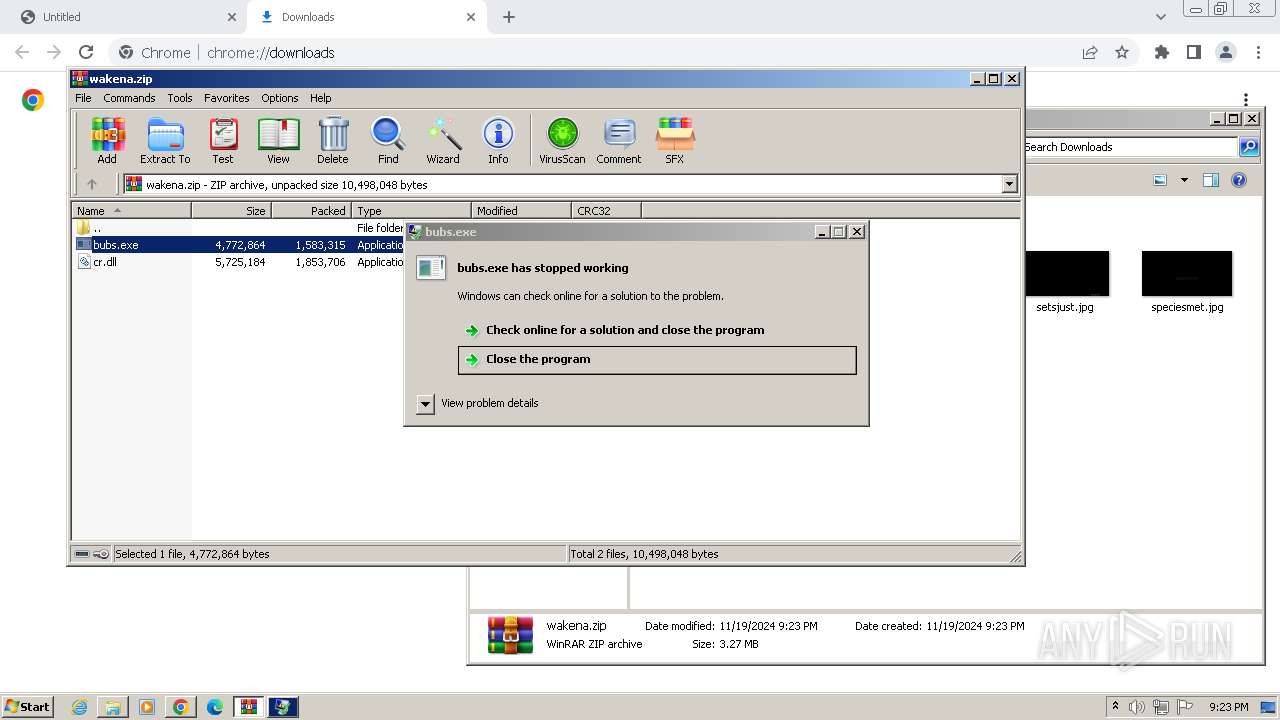Click volume speaker tray icon
1280x720 pixels.
pyautogui.click(x=1137, y=707)
